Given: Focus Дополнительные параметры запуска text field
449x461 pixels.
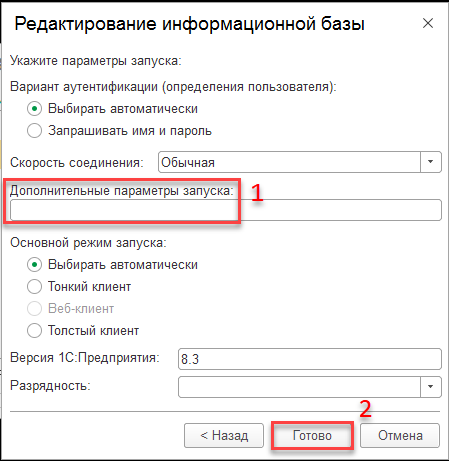Looking at the screenshot, I should [x=226, y=210].
